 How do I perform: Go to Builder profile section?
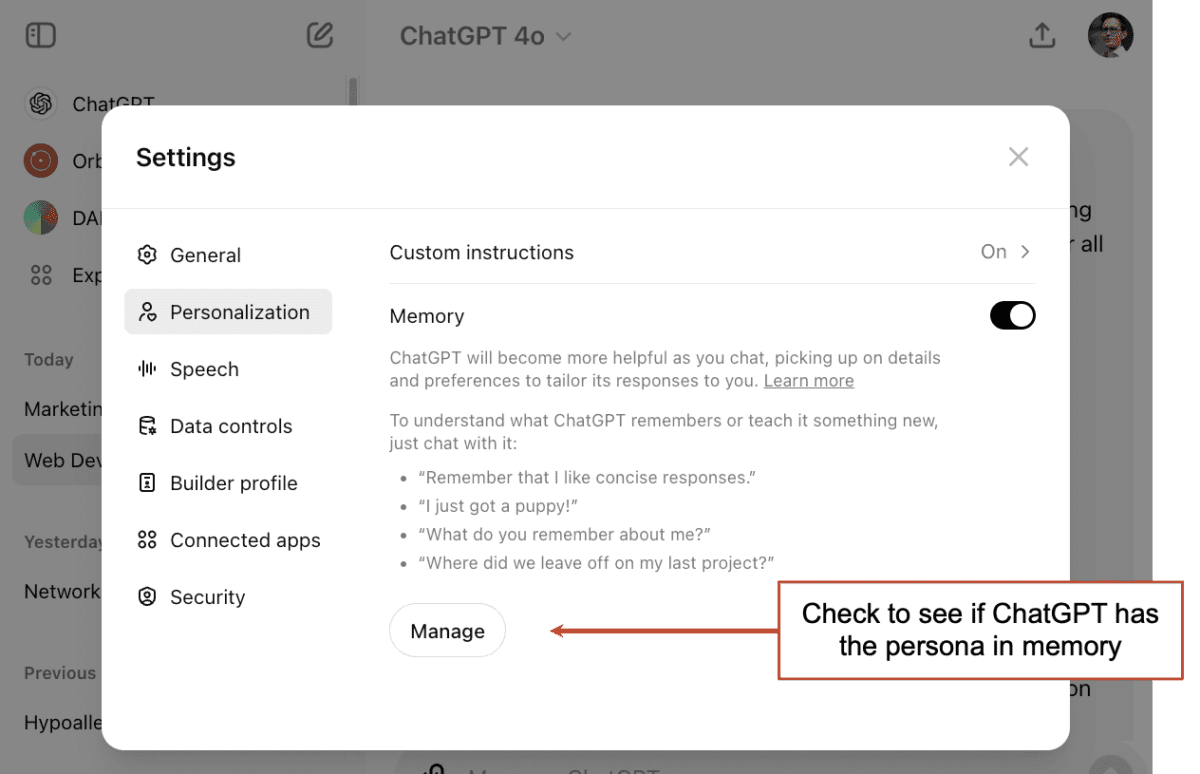(x=233, y=483)
